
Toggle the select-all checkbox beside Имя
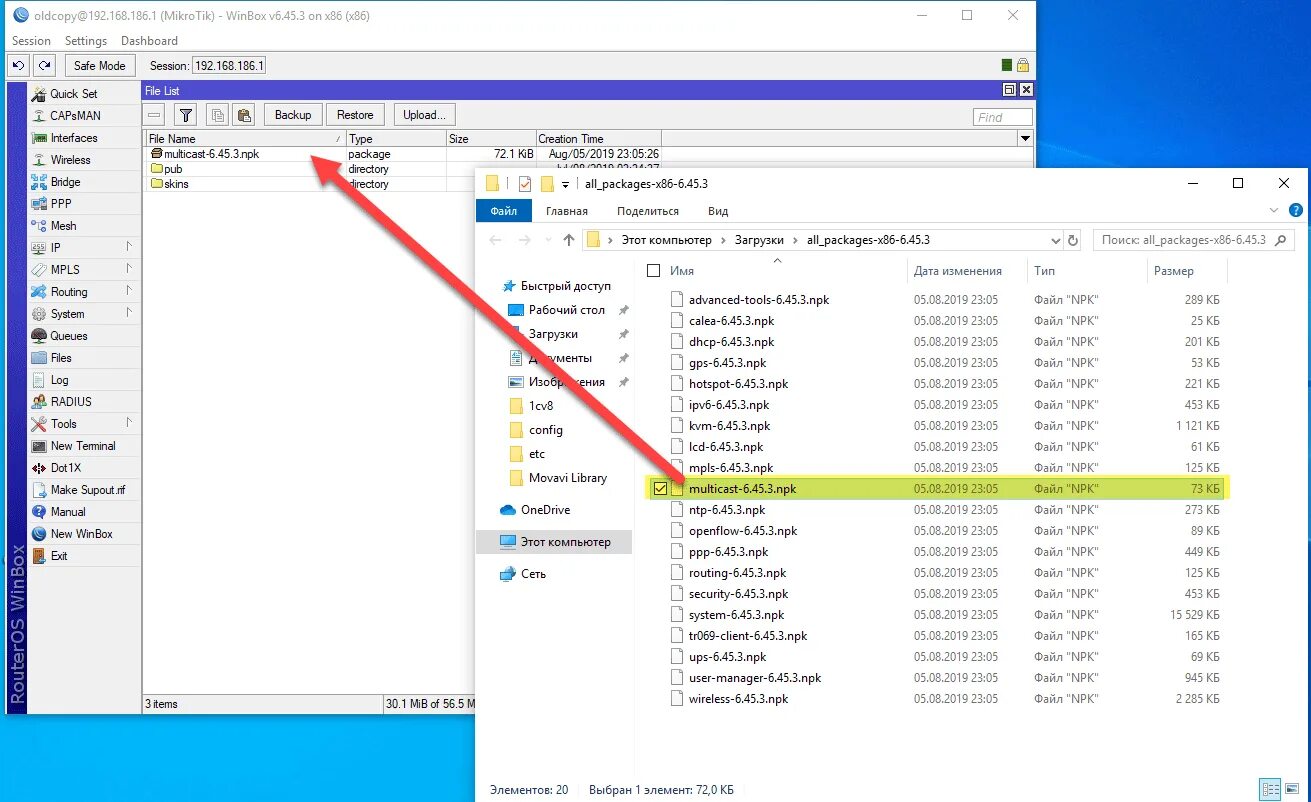pos(654,271)
